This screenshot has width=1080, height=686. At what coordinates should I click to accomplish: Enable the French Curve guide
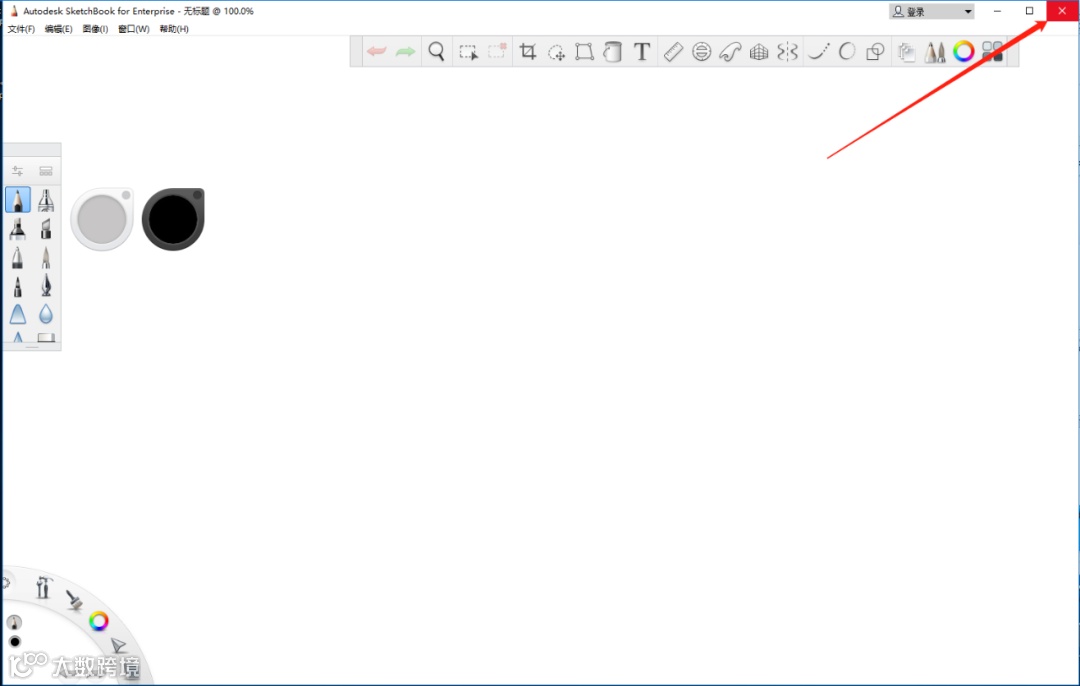[x=730, y=52]
